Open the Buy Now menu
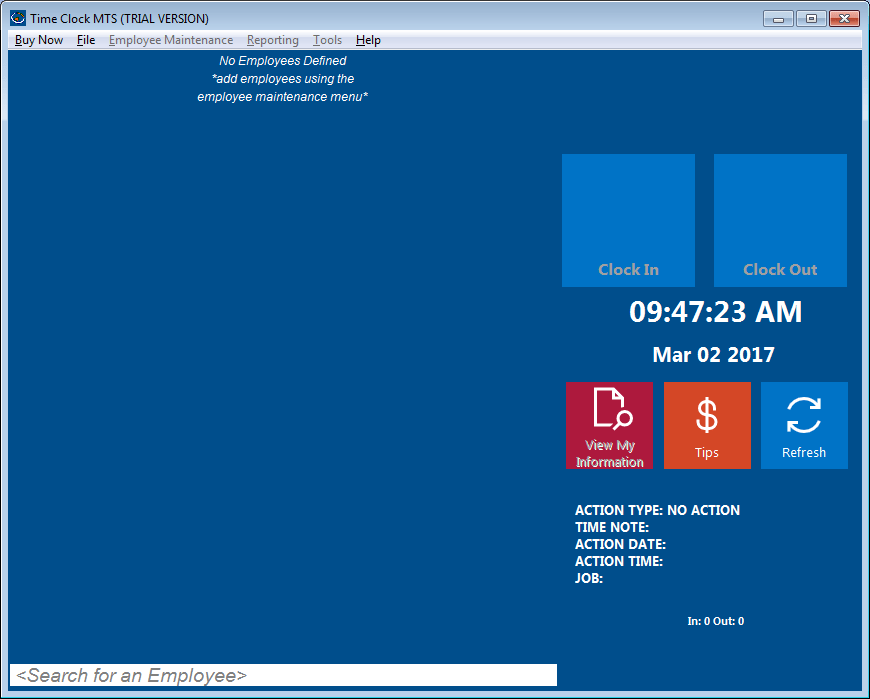 pyautogui.click(x=39, y=40)
